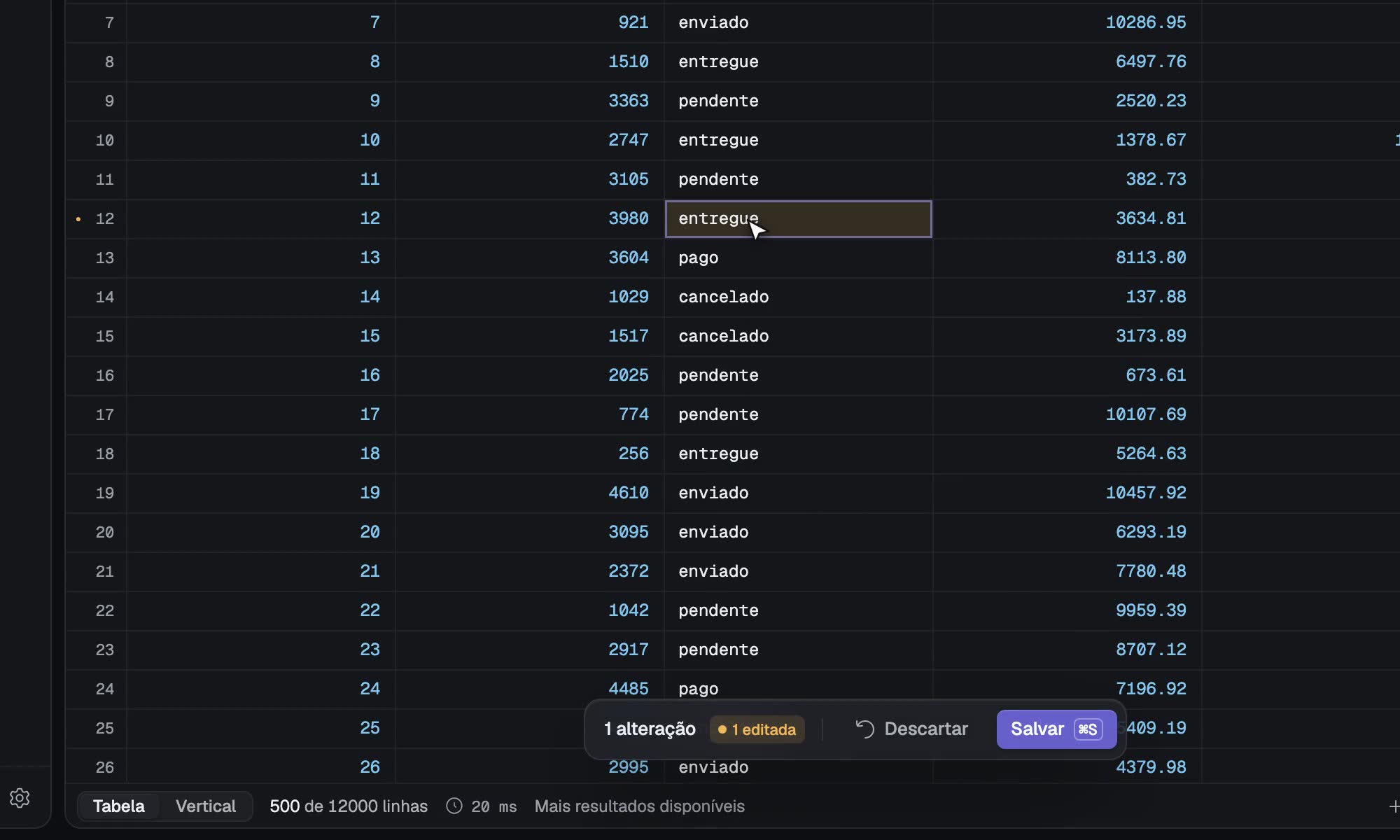The width and height of the screenshot is (1400, 840).
Task: Open settings gear in sidebar
Action: pyautogui.click(x=20, y=798)
